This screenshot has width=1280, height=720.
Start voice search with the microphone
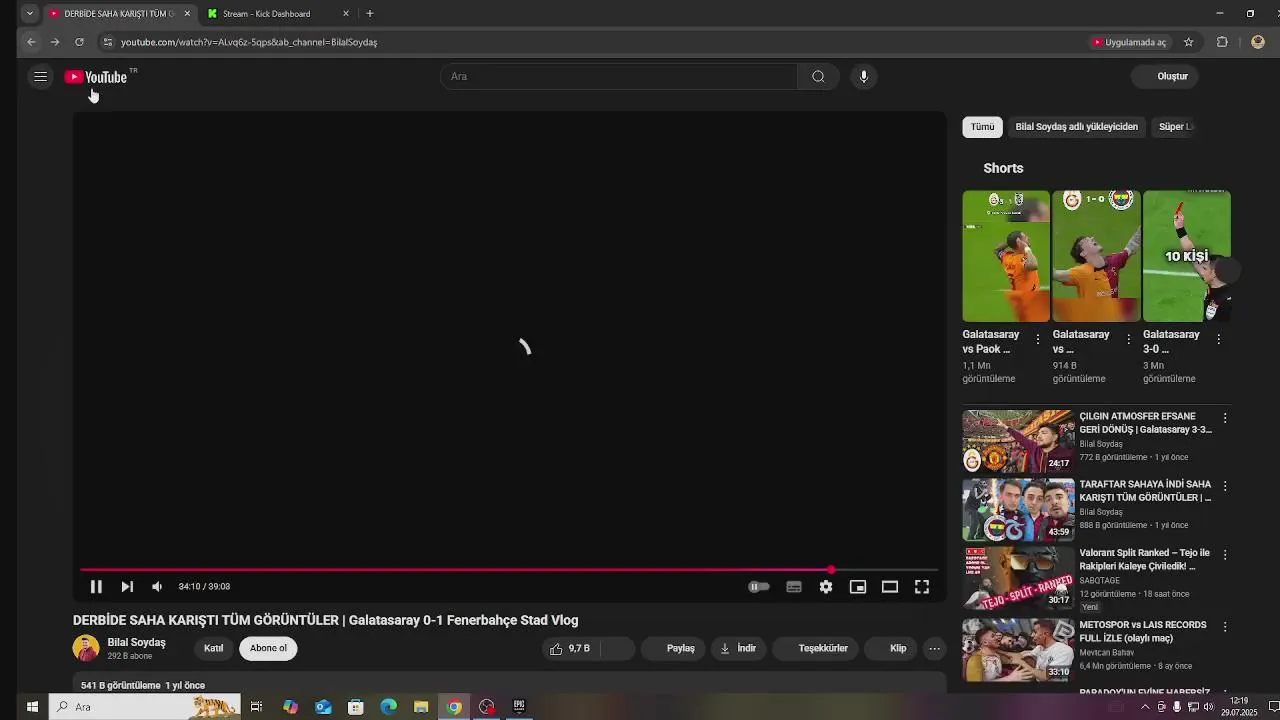pyautogui.click(x=864, y=76)
